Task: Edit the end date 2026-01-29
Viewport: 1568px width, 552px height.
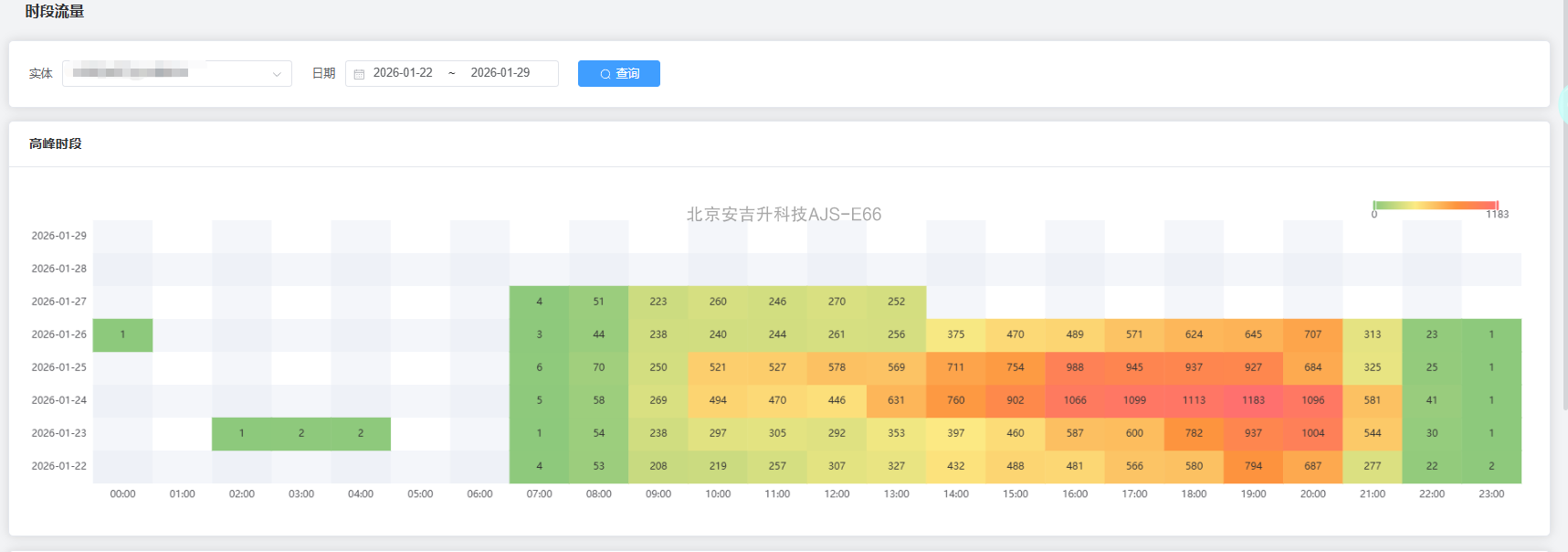Action: coord(500,73)
